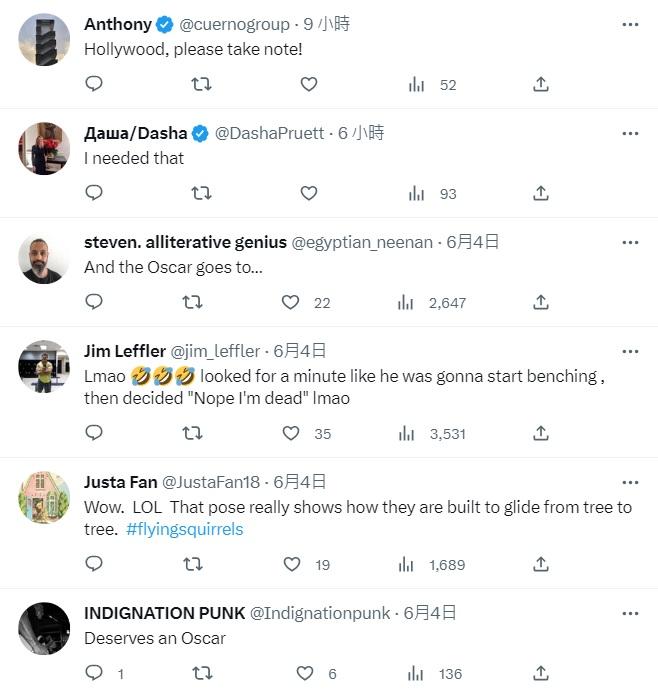Like steven's "And the Oscar goes to..." tweet

pos(291,302)
